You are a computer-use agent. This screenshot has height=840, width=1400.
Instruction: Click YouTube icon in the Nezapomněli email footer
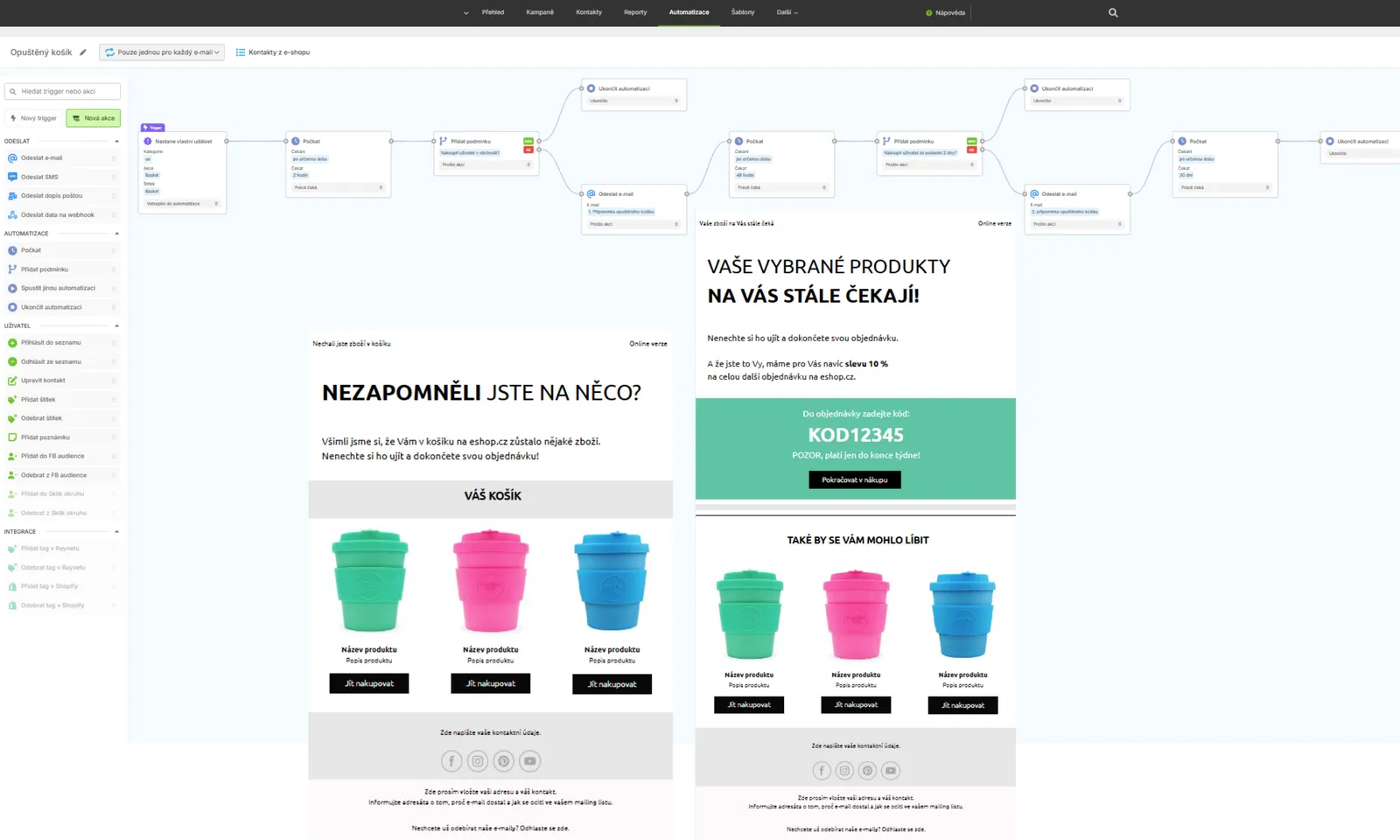(530, 761)
